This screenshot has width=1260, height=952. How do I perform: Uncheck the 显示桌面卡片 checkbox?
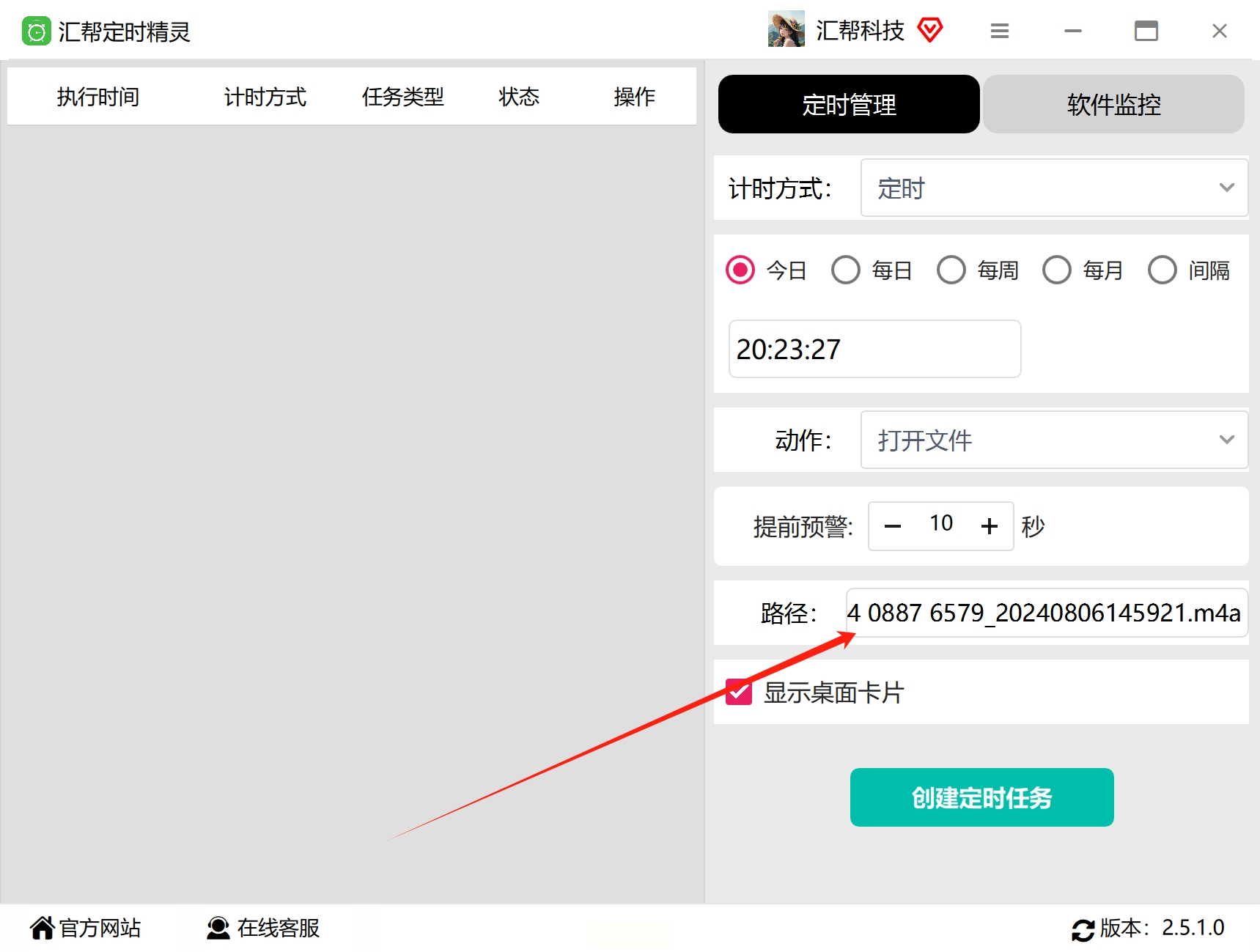[x=739, y=692]
